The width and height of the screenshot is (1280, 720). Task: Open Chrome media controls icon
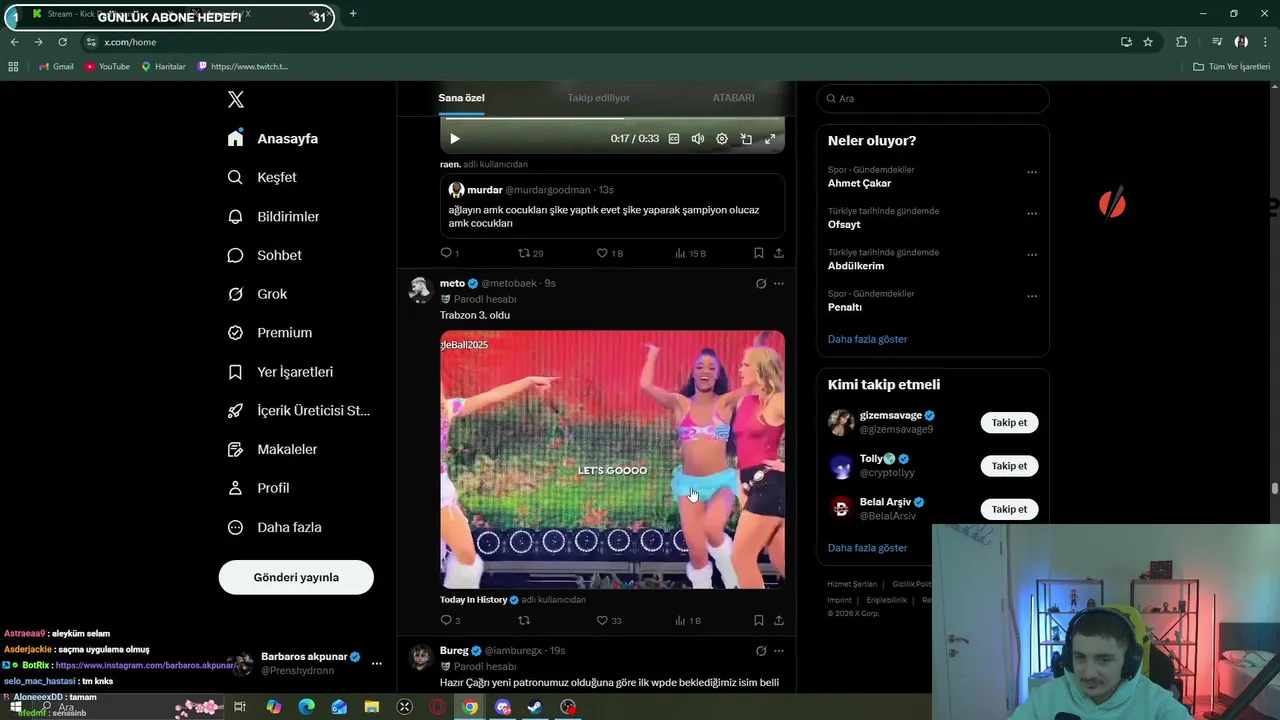[x=1216, y=42]
